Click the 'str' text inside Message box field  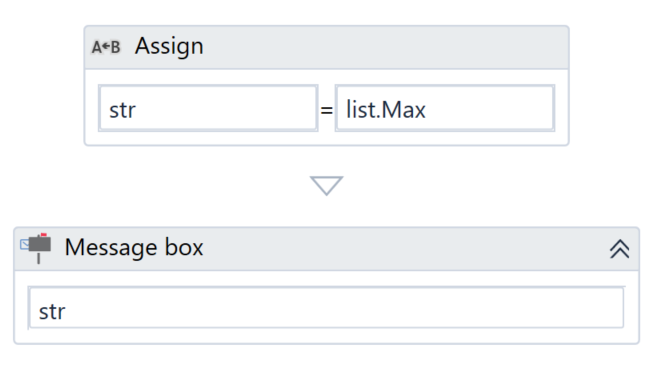pos(52,312)
